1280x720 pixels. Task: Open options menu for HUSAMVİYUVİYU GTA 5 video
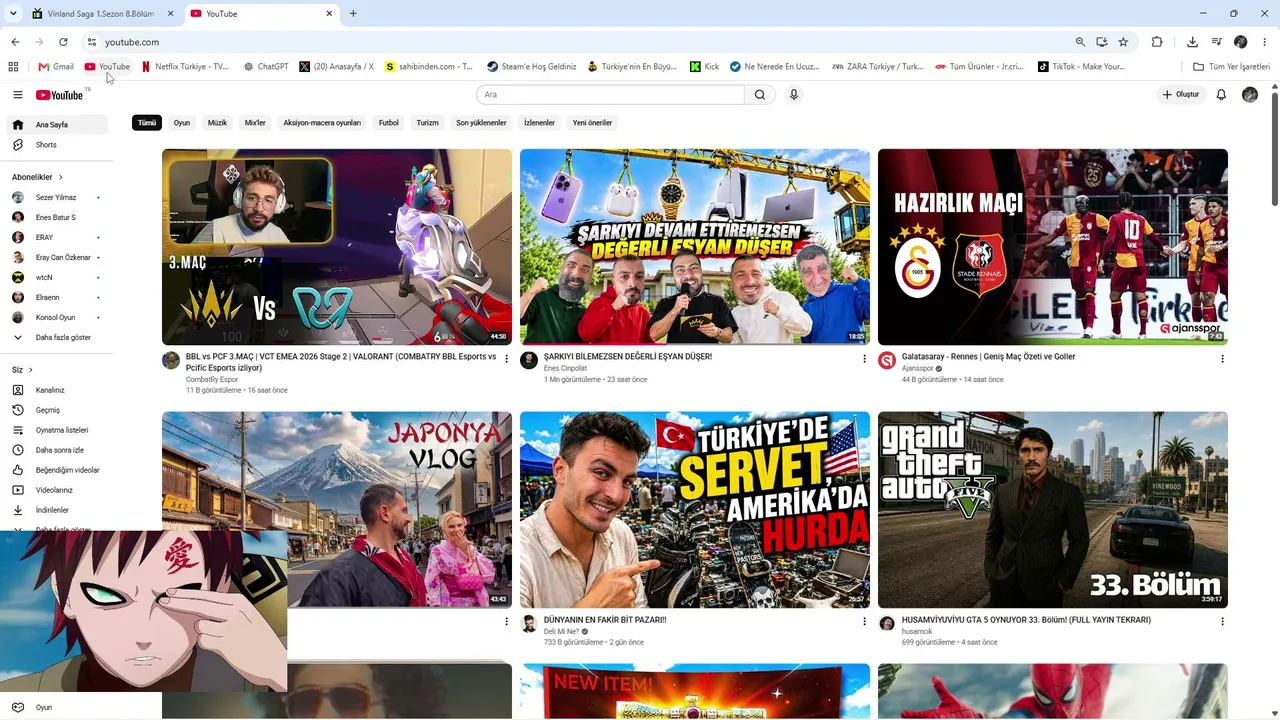1222,621
